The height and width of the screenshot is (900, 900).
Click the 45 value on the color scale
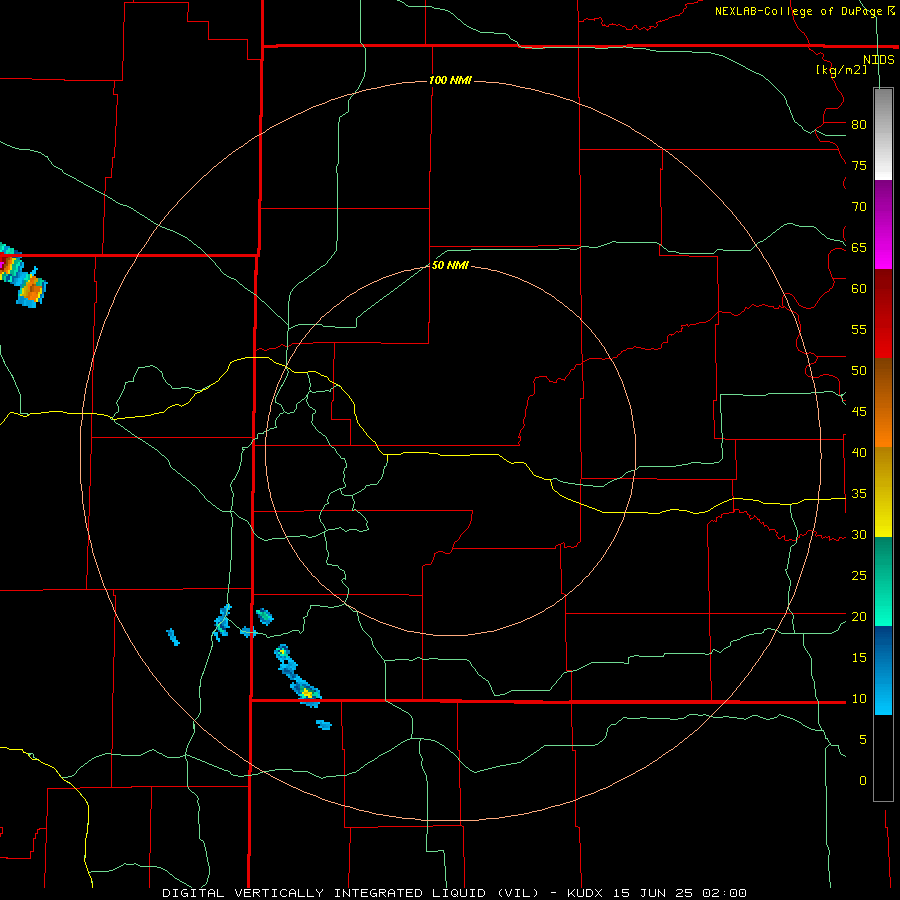859,412
